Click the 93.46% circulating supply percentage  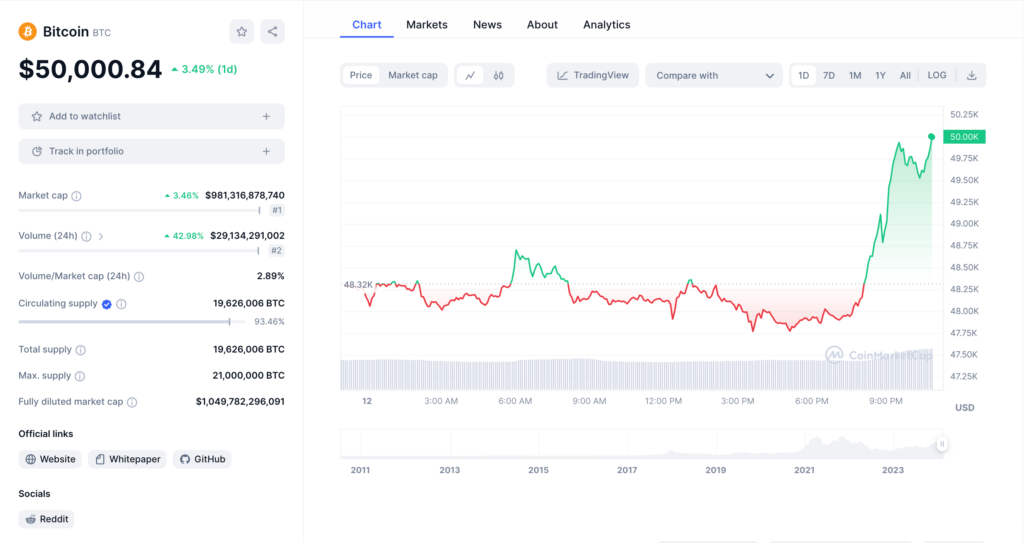(x=269, y=321)
